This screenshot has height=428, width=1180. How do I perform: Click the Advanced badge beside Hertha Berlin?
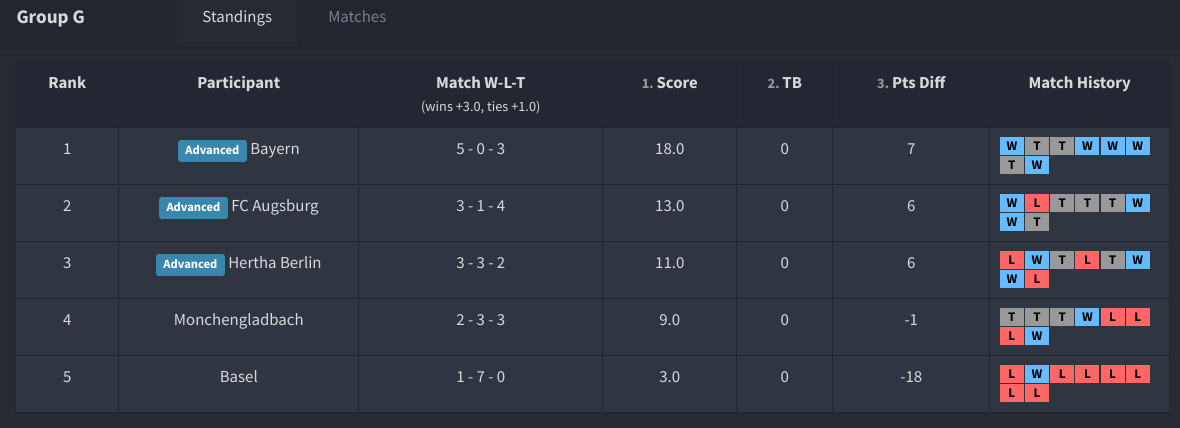click(x=190, y=264)
